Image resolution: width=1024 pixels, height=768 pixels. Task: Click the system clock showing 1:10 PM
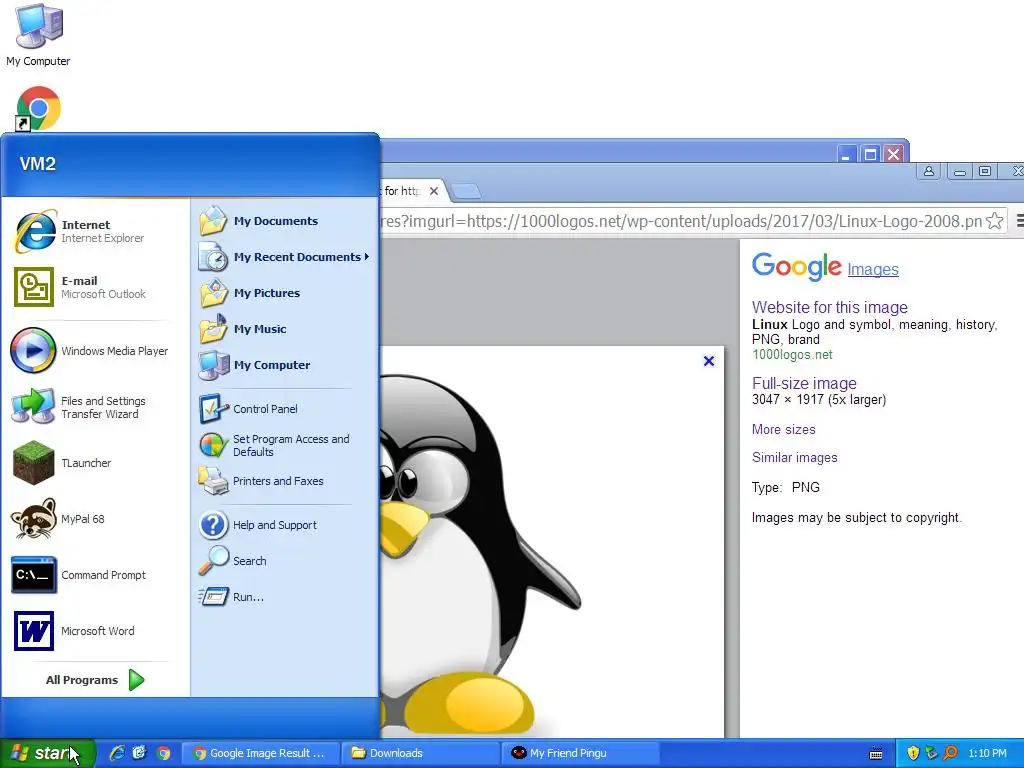(987, 753)
